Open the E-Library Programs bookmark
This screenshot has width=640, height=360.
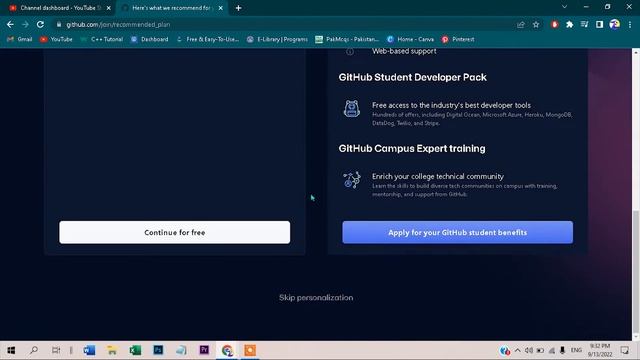(x=278, y=39)
